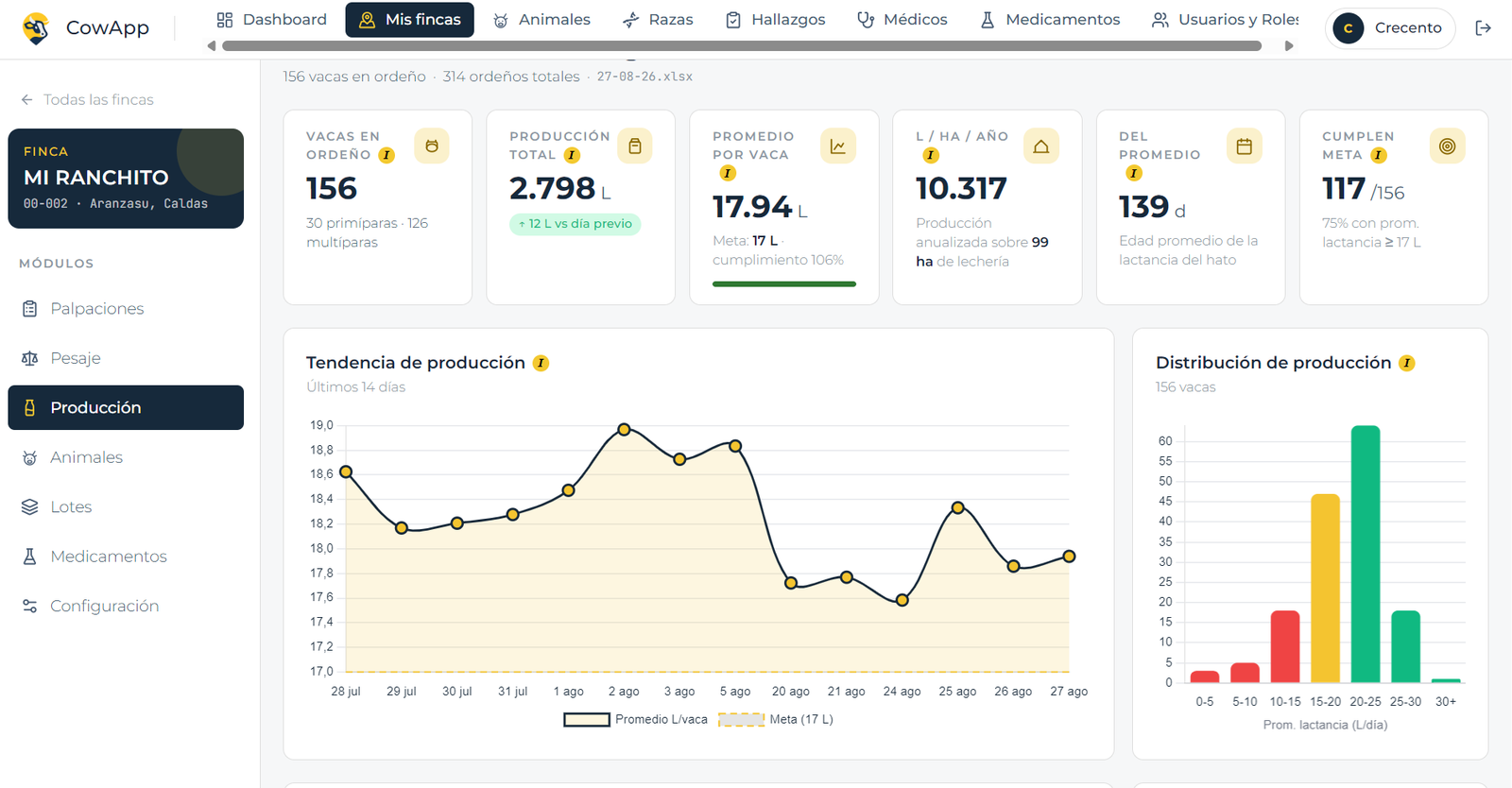Click the "+12 L vs día previo" badge
The height and width of the screenshot is (788, 1512).
click(x=576, y=224)
